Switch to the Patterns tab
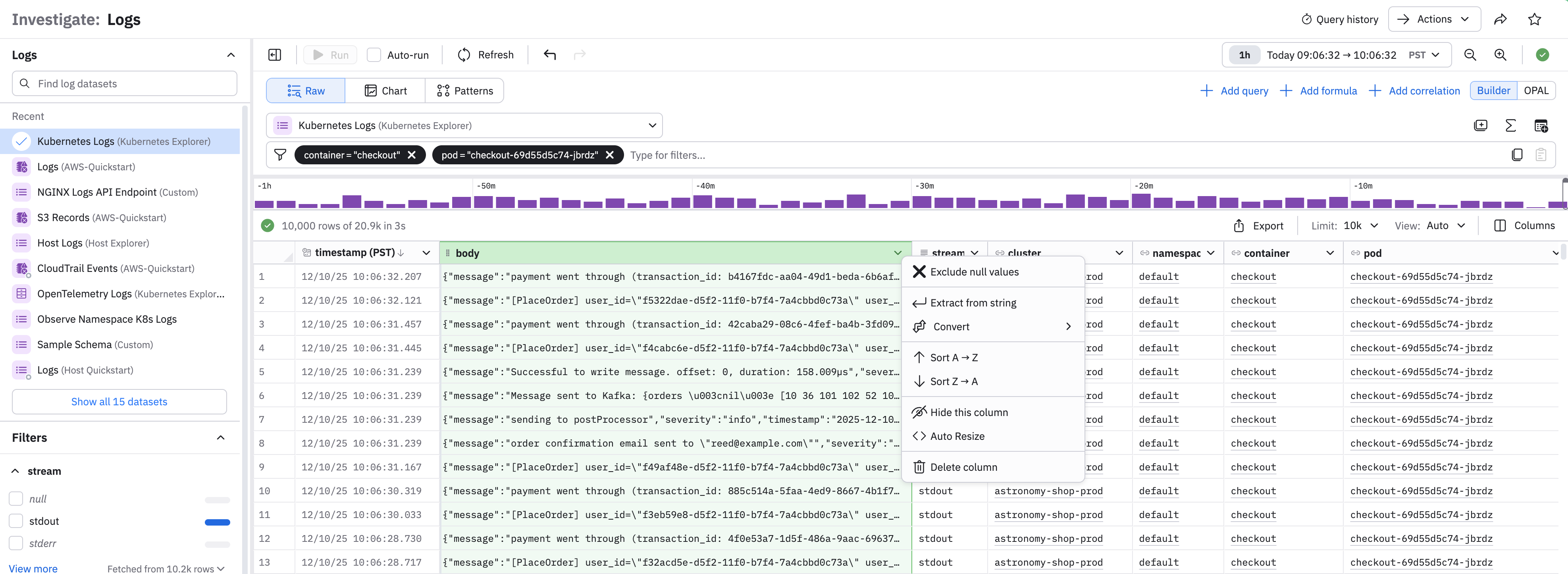Screen dimensions: 1568x574 [x=464, y=91]
